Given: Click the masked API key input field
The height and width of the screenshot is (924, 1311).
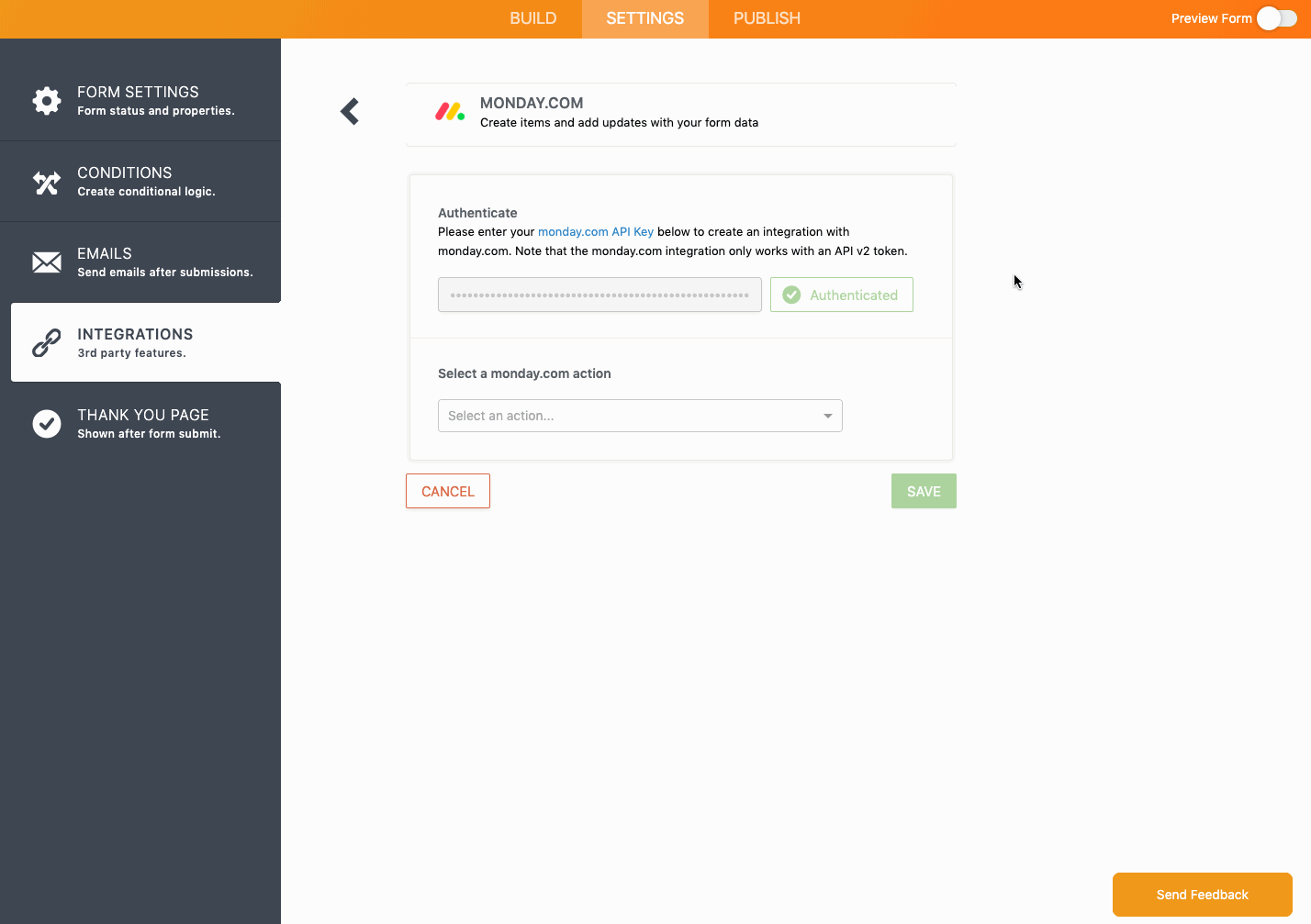Looking at the screenshot, I should [599, 295].
